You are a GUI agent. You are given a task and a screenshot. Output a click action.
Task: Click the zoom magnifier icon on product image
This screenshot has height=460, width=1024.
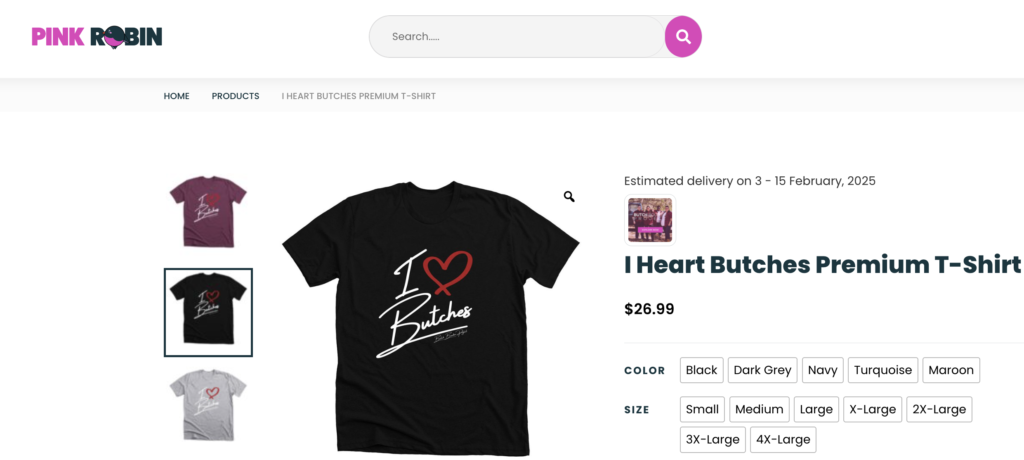[x=569, y=197]
